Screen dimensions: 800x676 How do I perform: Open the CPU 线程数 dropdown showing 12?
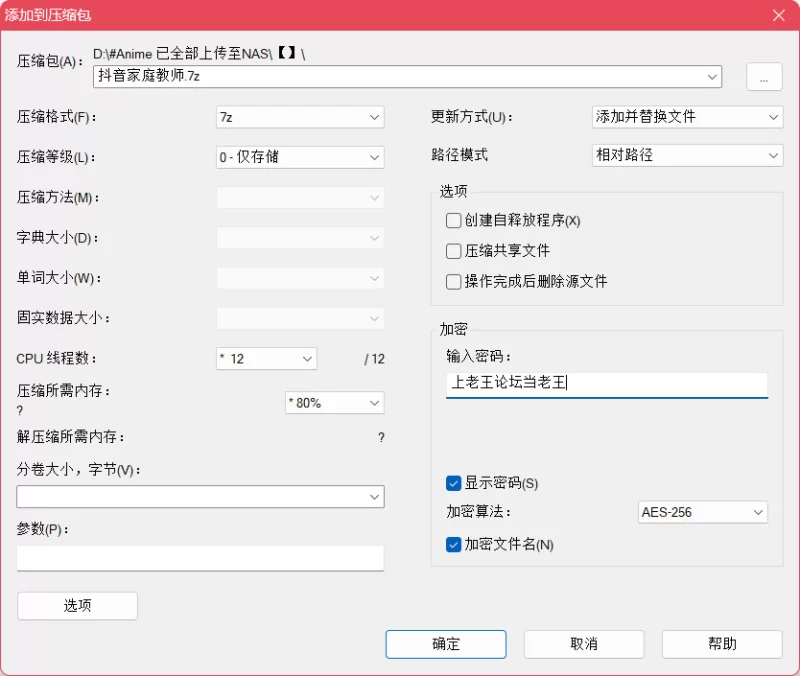(266, 359)
